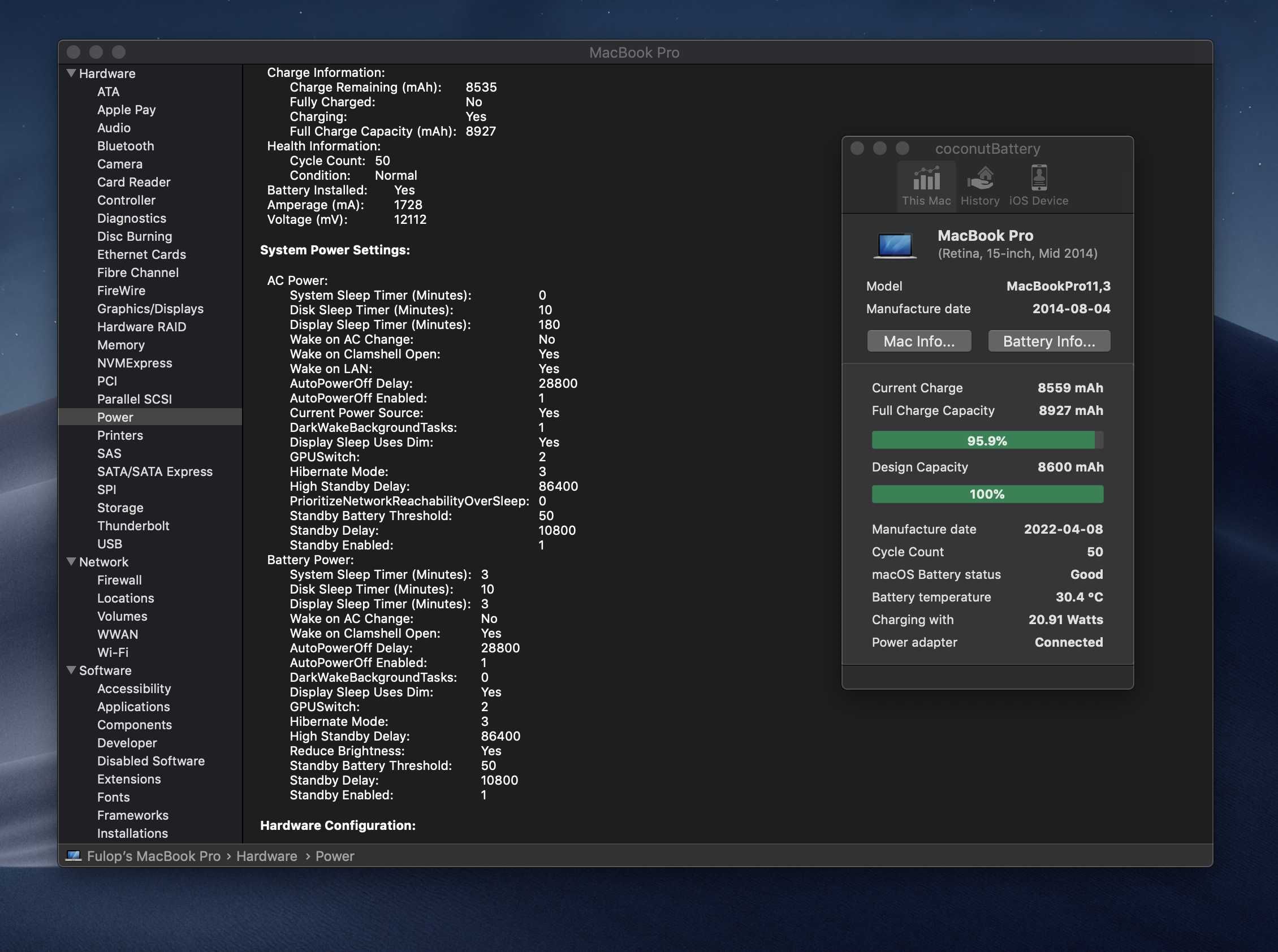Select NVMExpress in the sidebar
Viewport: 1278px width, 952px height.
click(135, 363)
